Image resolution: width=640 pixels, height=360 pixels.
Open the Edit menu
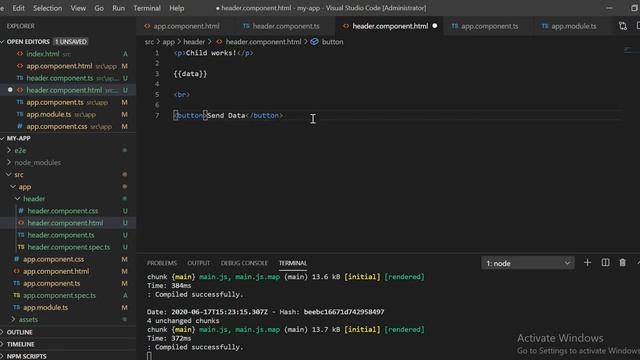[x=18, y=8]
